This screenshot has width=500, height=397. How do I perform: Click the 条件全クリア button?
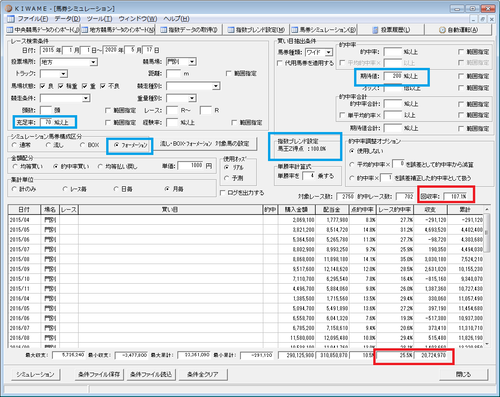point(203,375)
